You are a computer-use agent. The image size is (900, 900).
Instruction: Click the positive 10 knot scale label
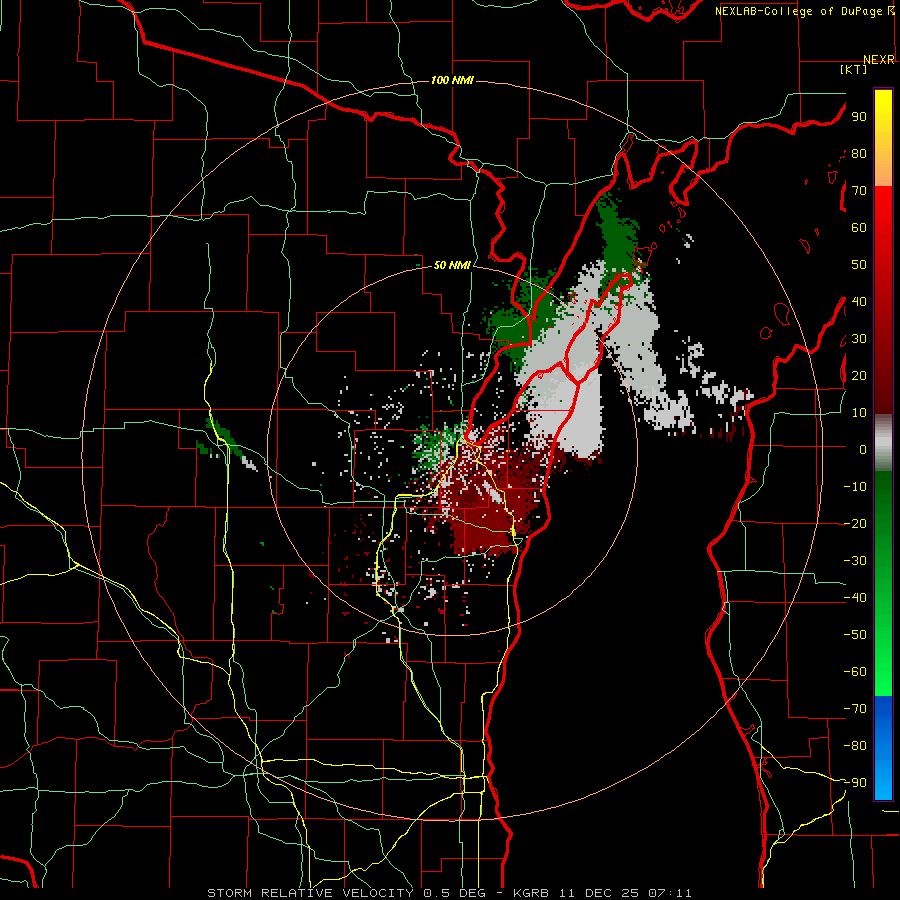tap(859, 413)
